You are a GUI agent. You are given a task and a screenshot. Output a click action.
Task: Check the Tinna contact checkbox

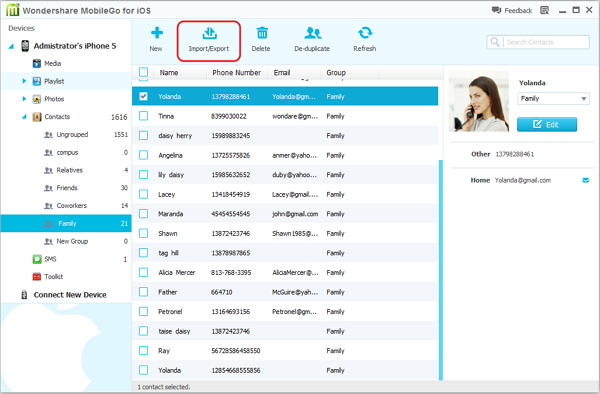(143, 116)
